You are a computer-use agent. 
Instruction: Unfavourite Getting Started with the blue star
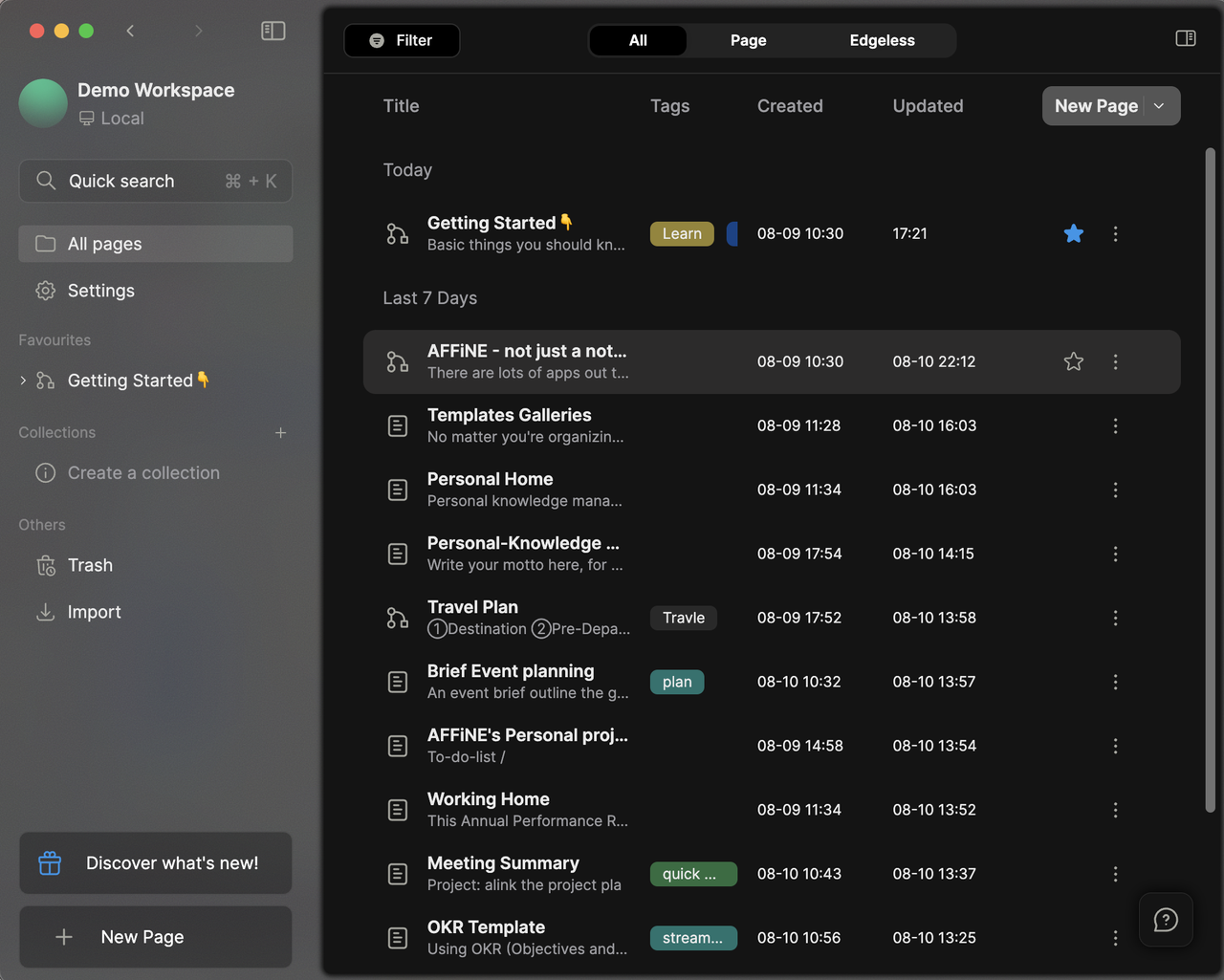tap(1074, 233)
